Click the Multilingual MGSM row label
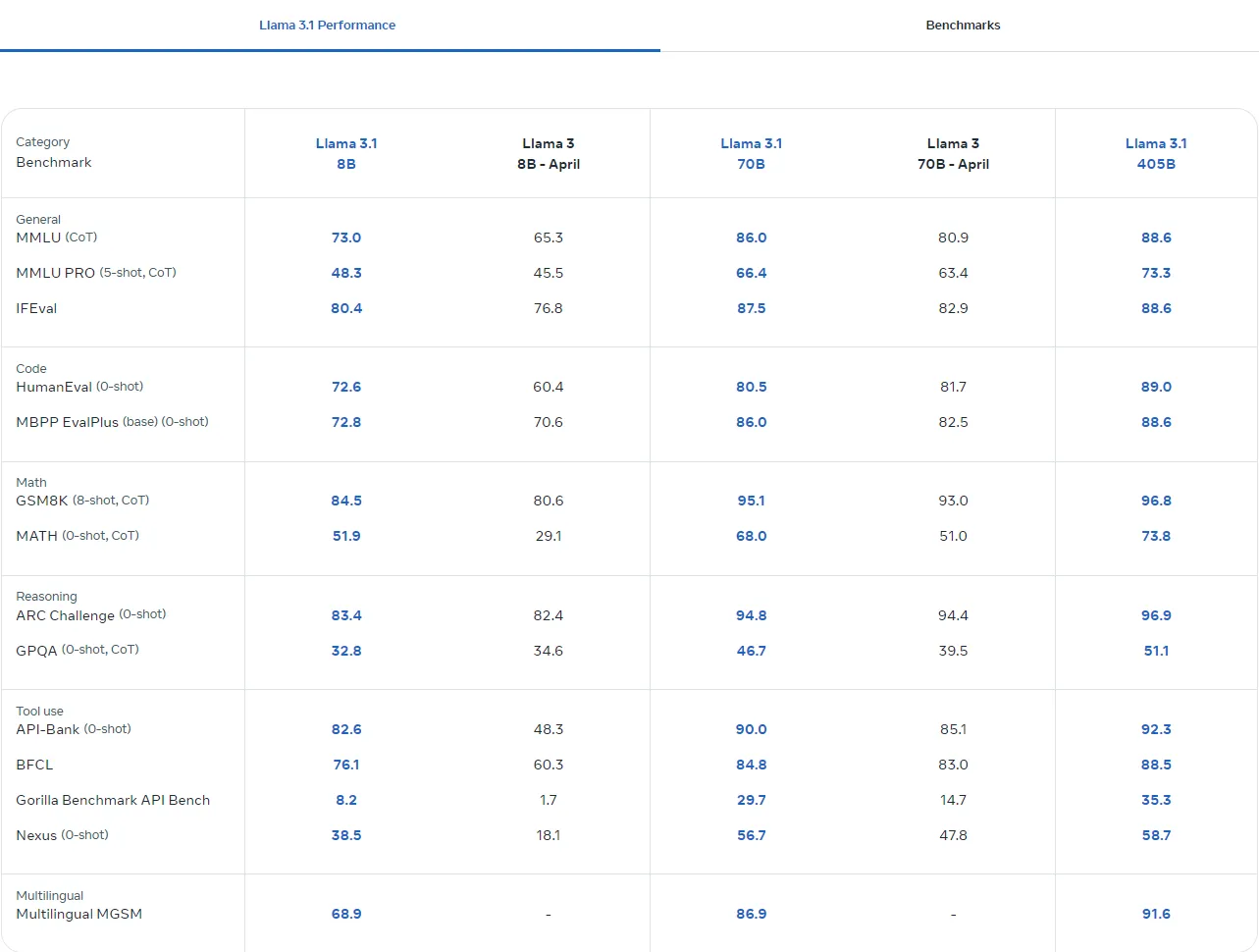 79,914
